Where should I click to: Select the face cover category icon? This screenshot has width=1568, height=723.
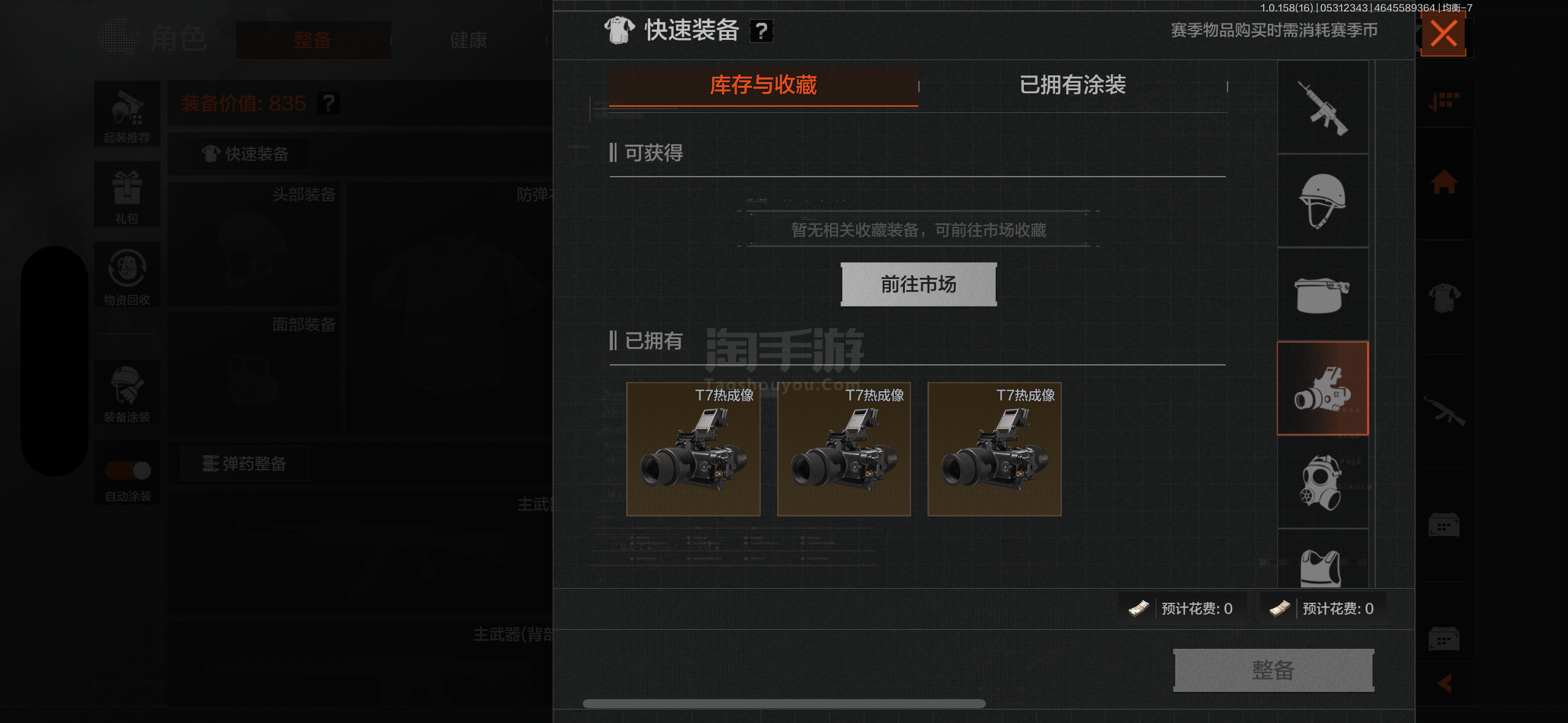tap(1323, 295)
